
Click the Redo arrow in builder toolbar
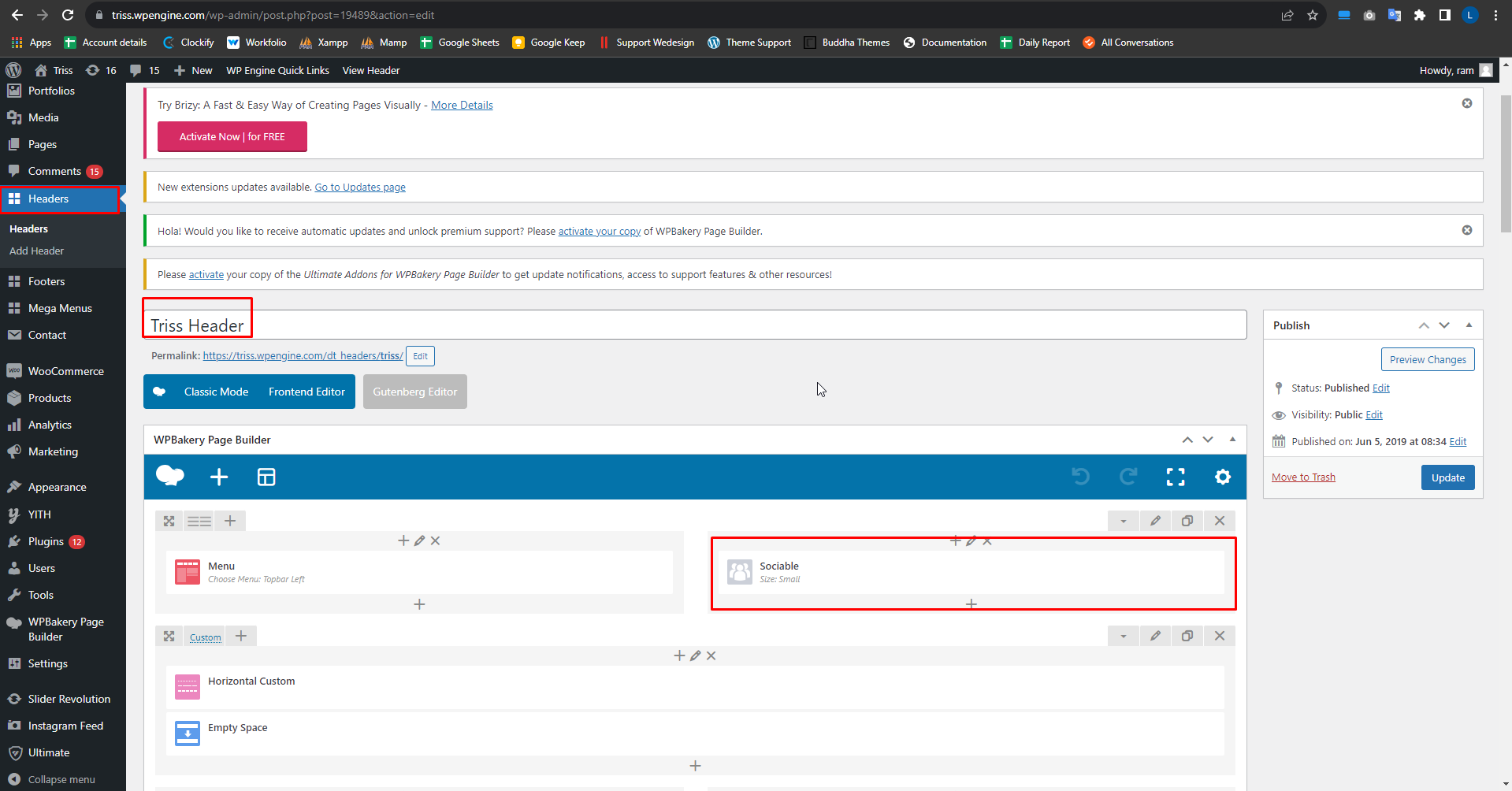(x=1128, y=477)
